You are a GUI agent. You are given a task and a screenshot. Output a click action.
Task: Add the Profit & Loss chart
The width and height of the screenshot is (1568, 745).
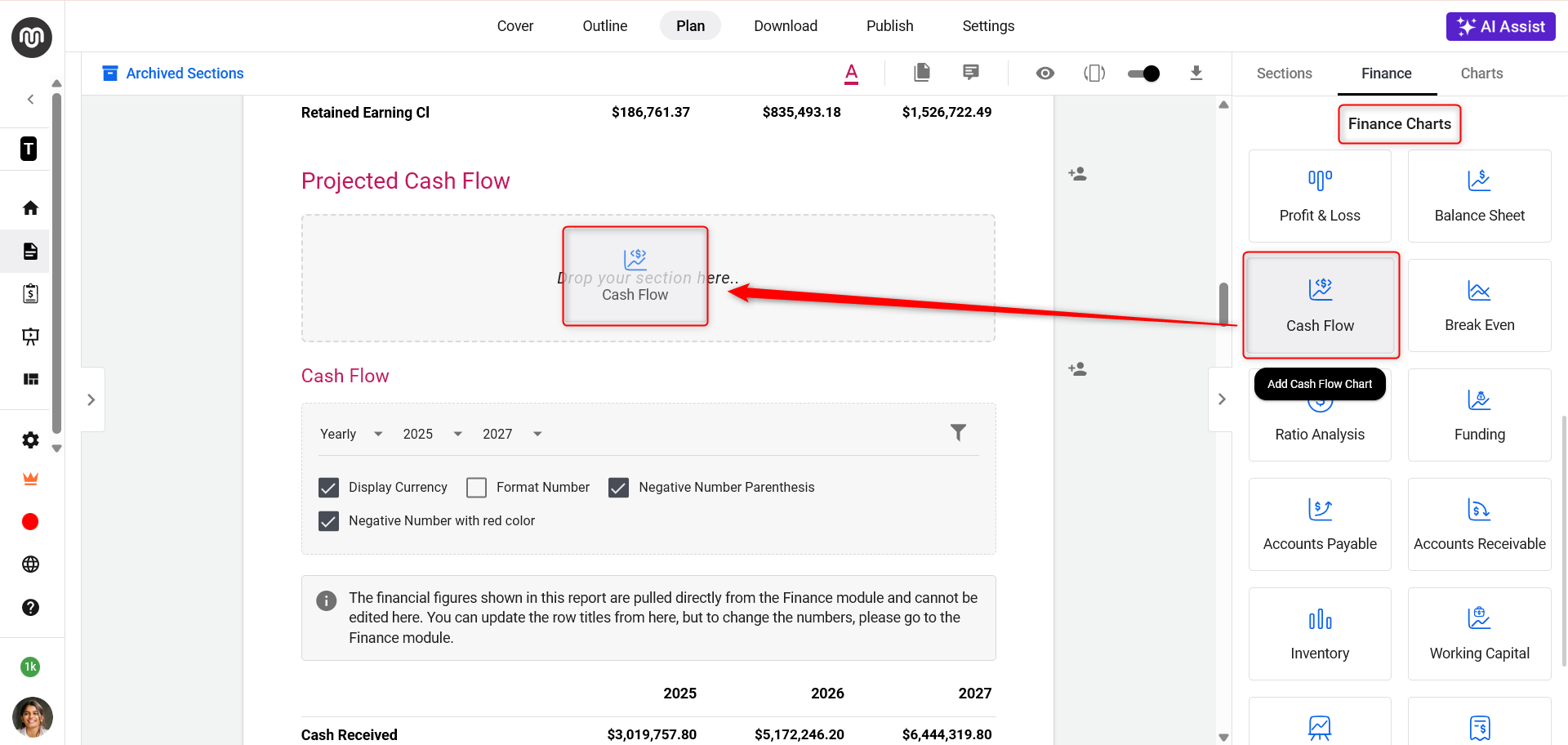point(1320,196)
